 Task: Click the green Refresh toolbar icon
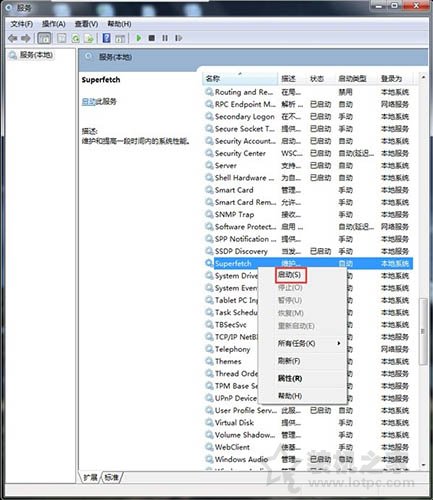[x=76, y=38]
